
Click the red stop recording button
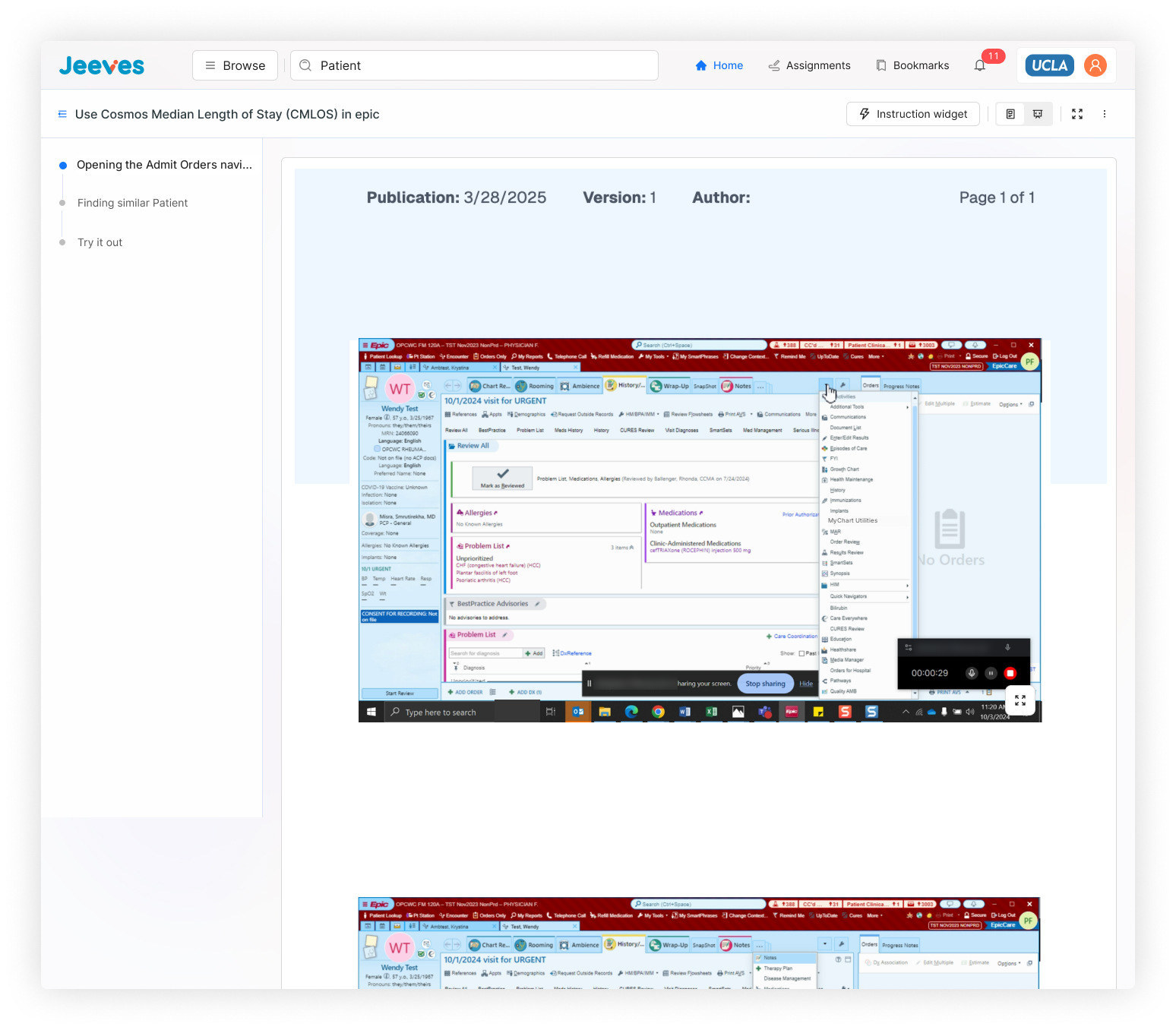(x=1010, y=673)
